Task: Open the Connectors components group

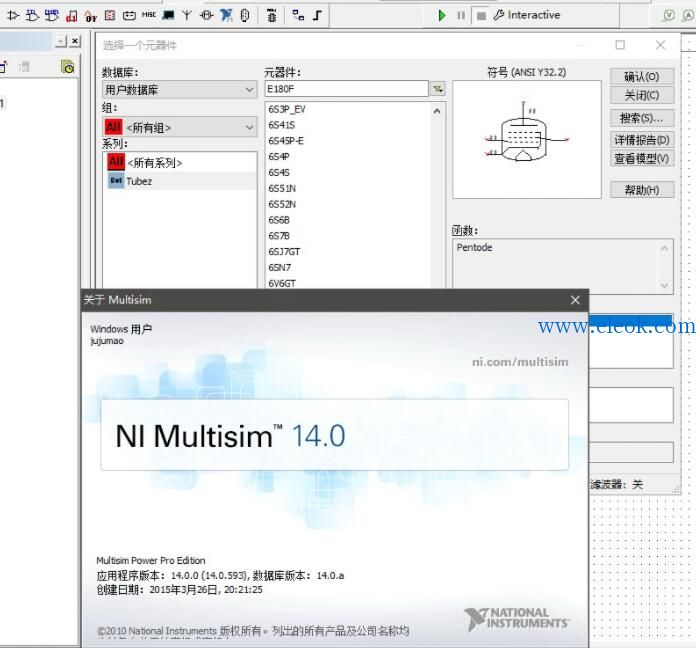Action: click(x=245, y=16)
